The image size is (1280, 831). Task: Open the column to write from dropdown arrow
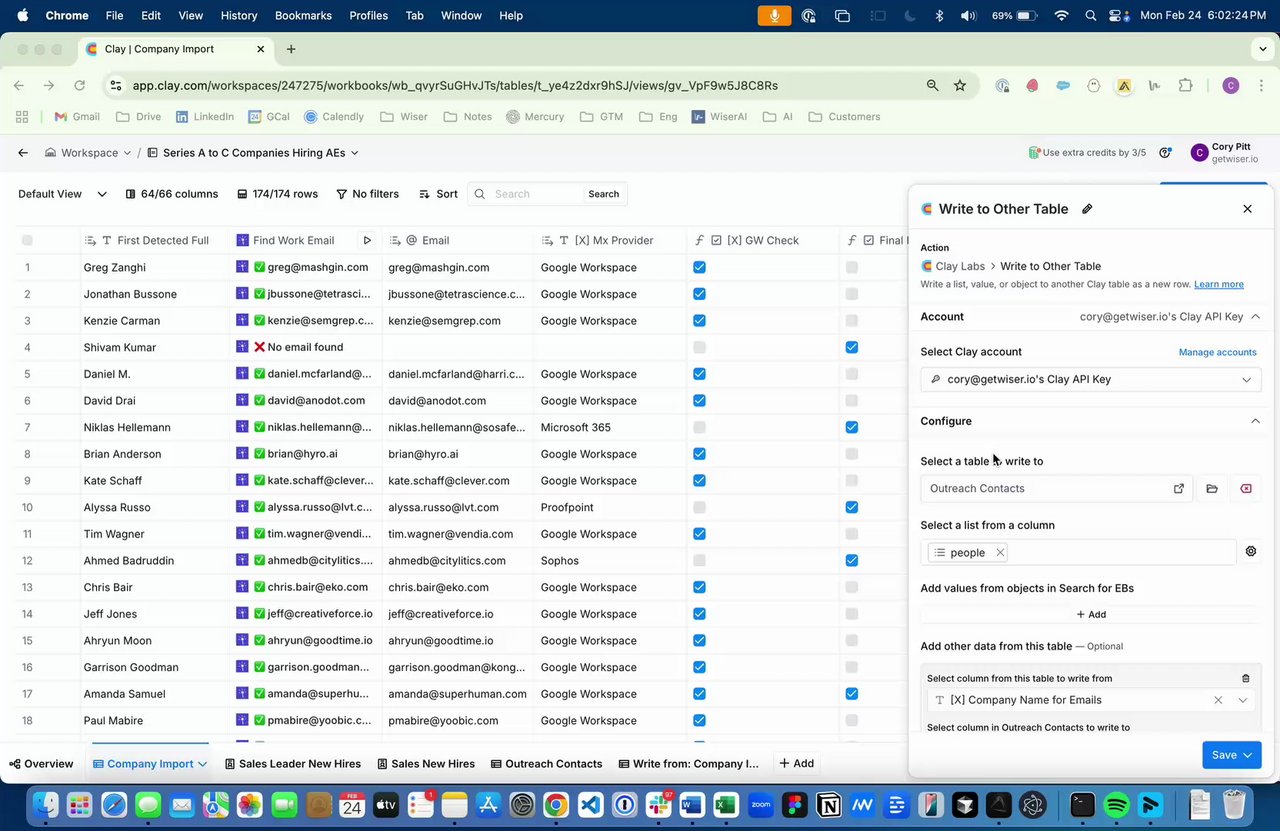tap(1243, 700)
